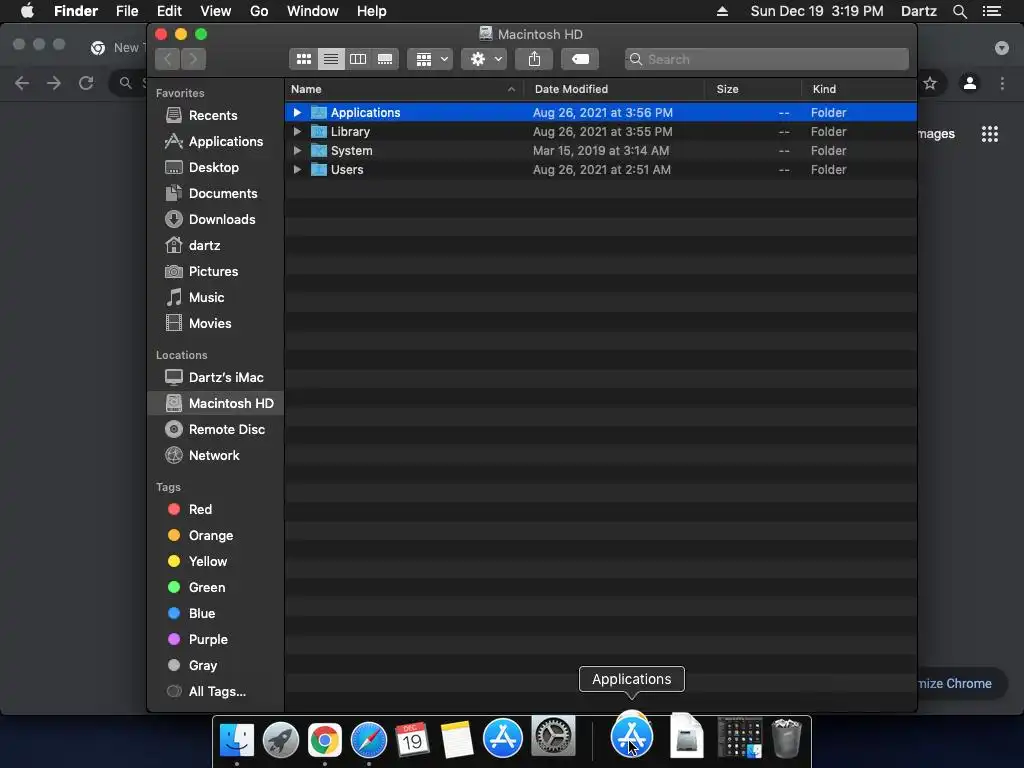Select Network under Locations

[216, 455]
